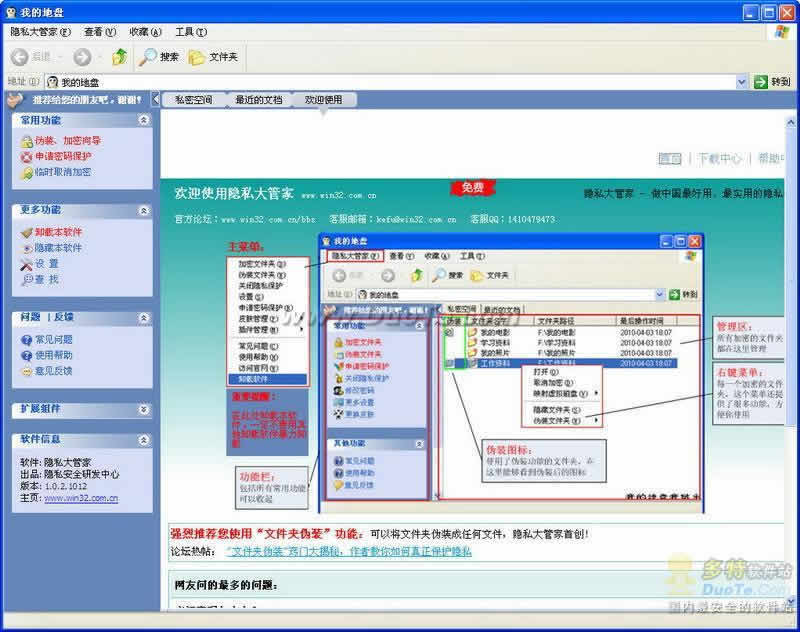Switch to the 最近的文档 tab
The image size is (800, 632).
pos(259,100)
